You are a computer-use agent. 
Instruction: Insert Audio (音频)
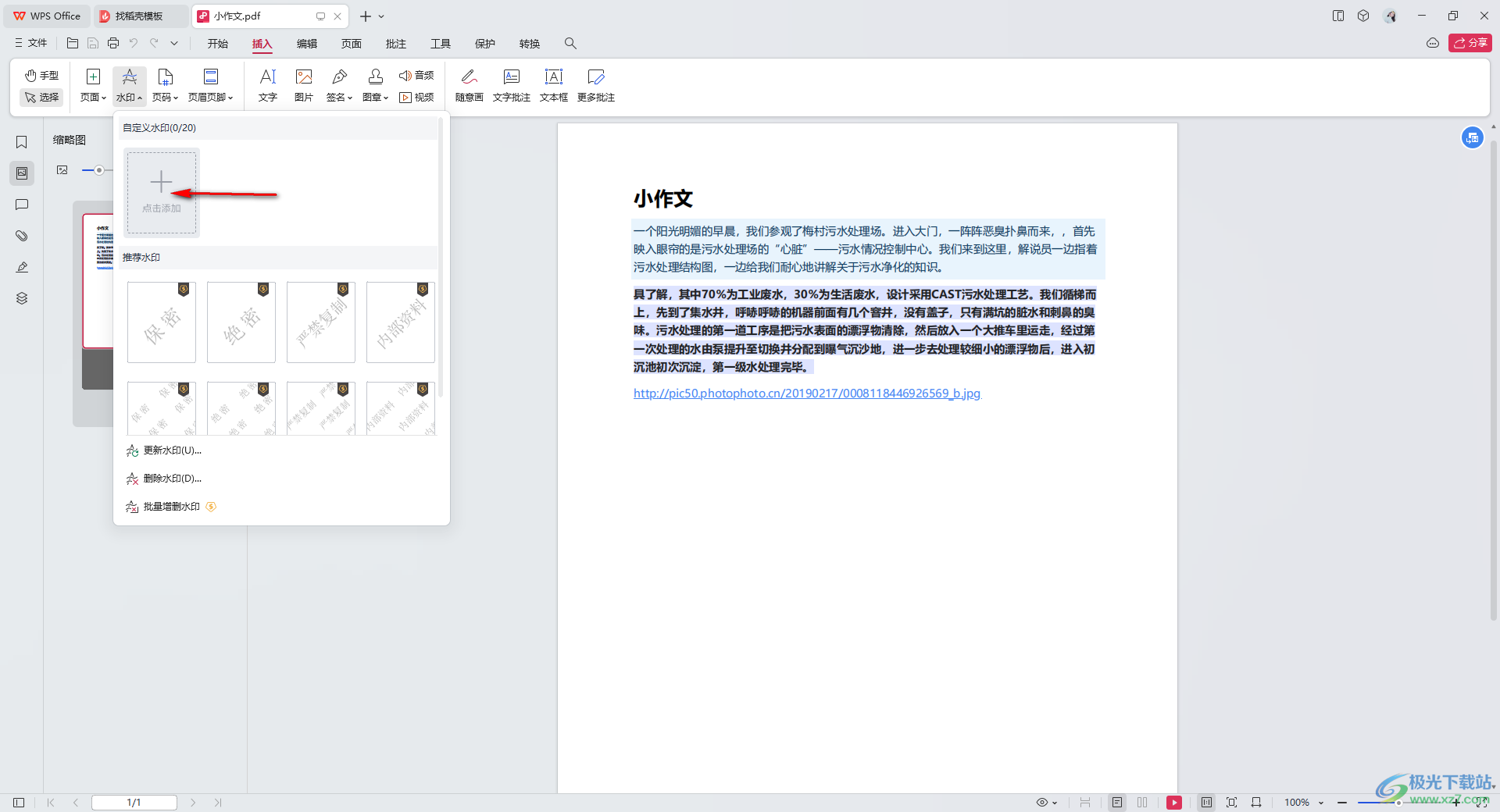pos(416,76)
